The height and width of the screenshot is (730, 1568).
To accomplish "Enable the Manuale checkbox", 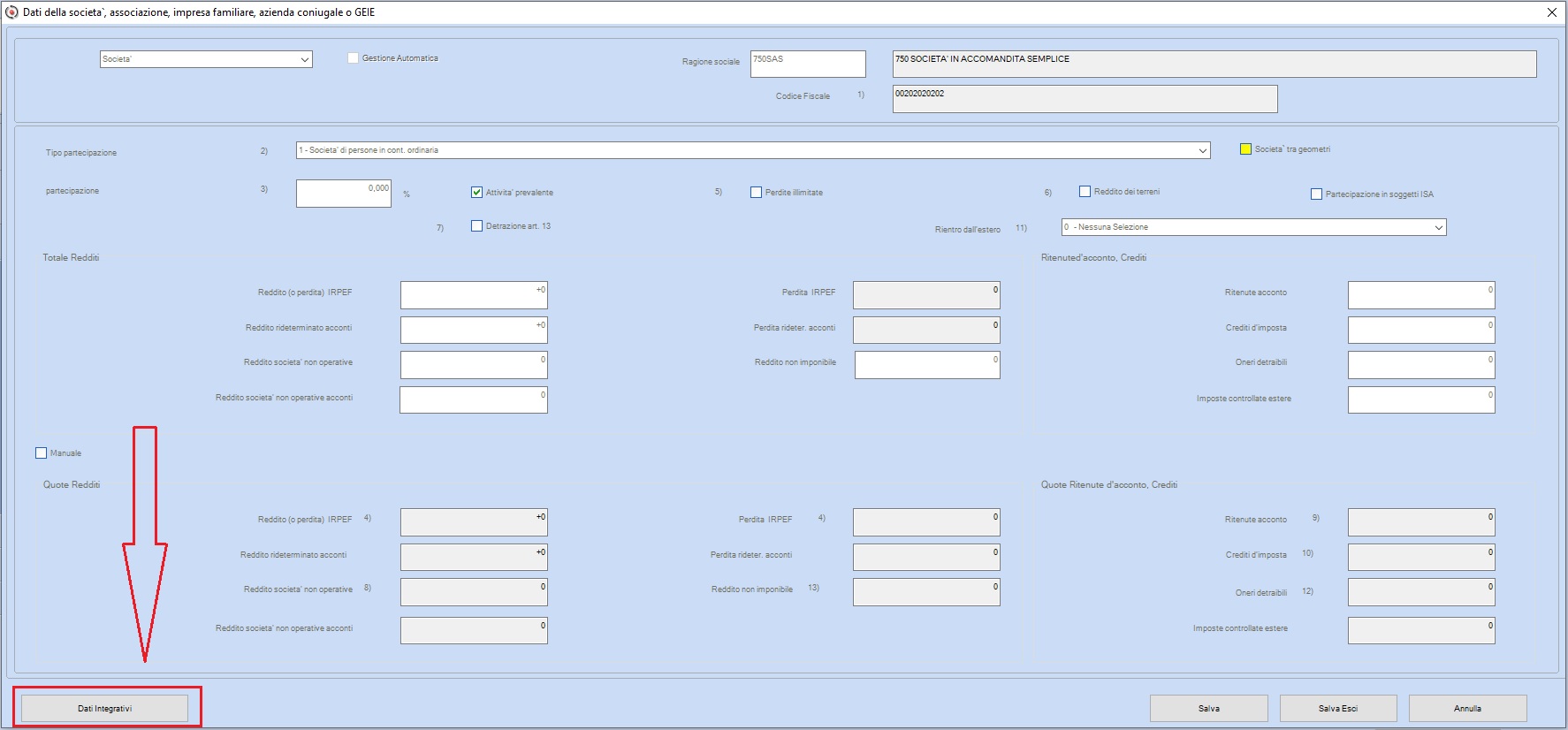I will tap(41, 453).
